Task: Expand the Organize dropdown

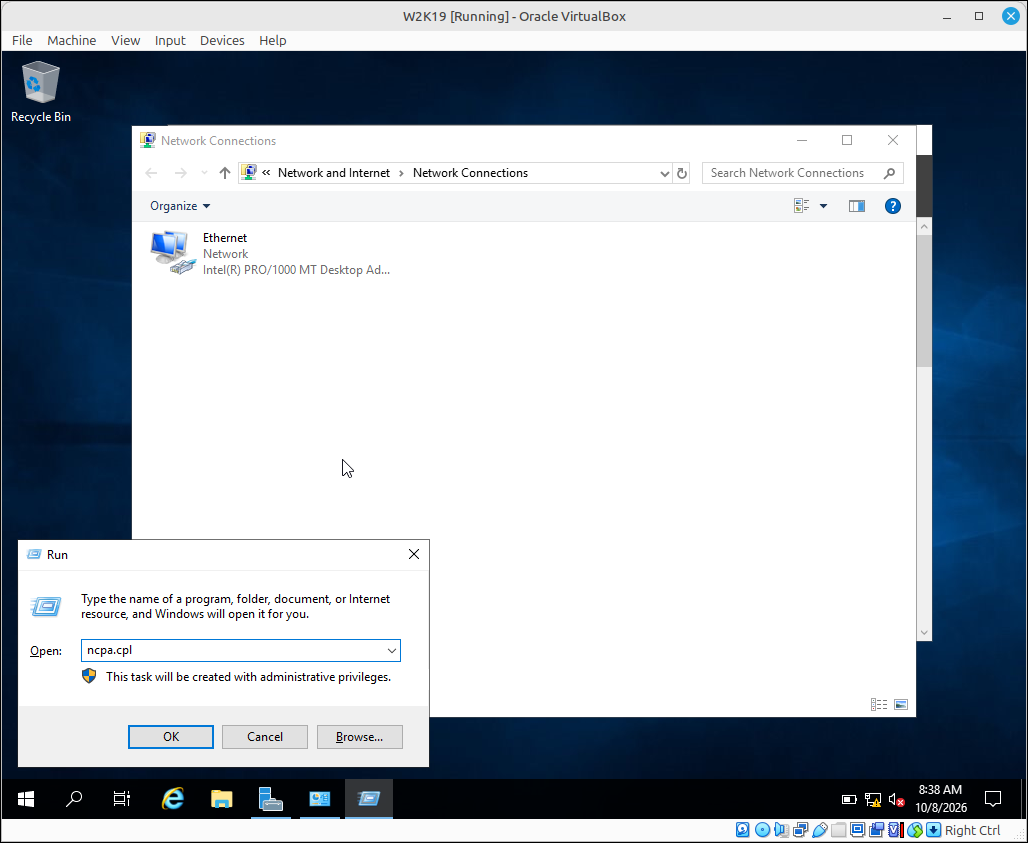Action: click(x=180, y=206)
